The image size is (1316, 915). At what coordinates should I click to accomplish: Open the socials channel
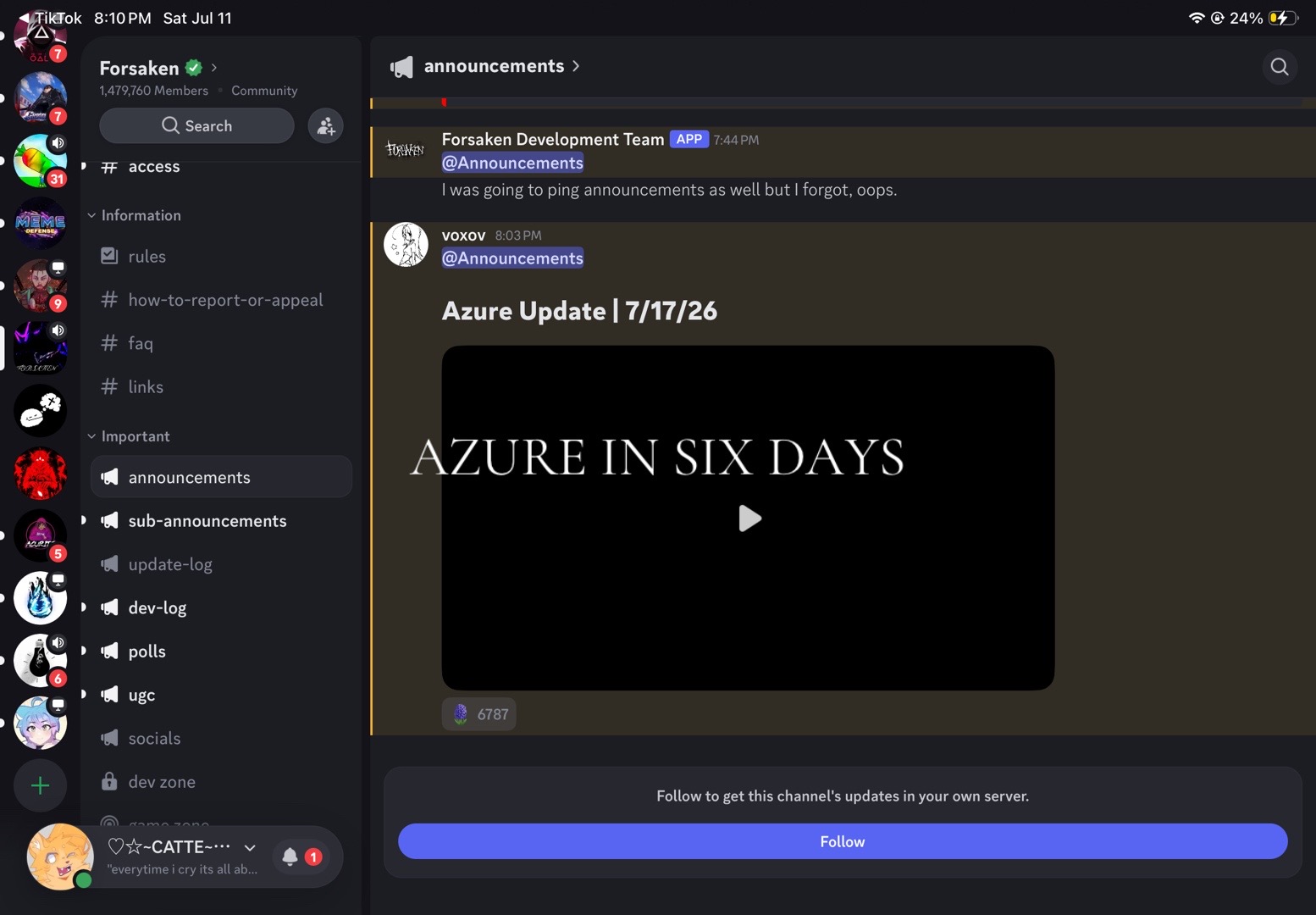coord(221,738)
